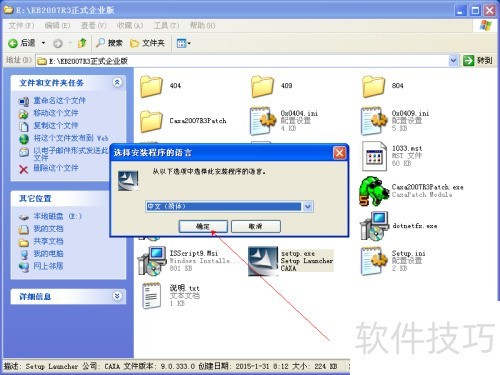
Task: Select the 1033.mst file icon
Action: pyautogui.click(x=374, y=156)
